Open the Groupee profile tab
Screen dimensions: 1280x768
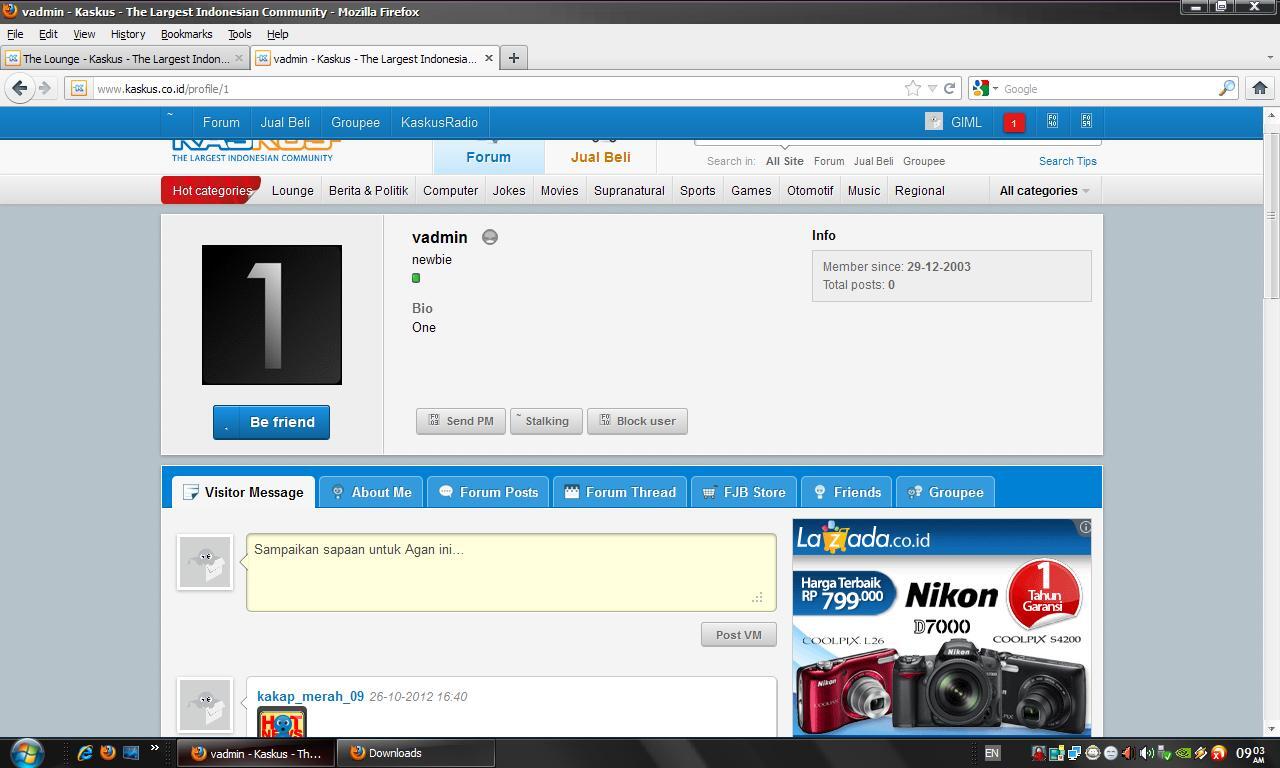pos(945,492)
